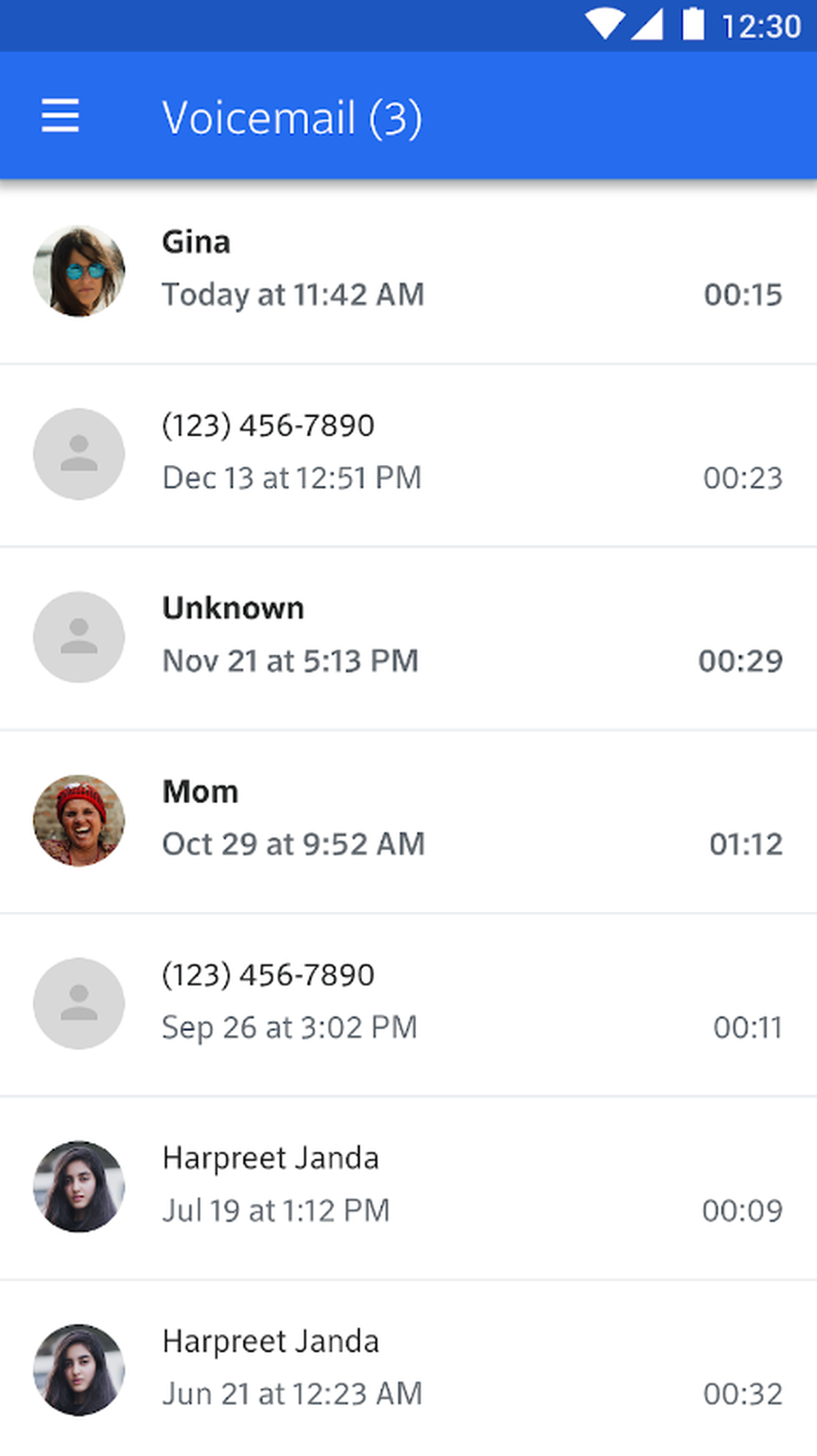Image resolution: width=817 pixels, height=1456 pixels.
Task: Open the navigation drawer menu
Action: pyautogui.click(x=60, y=116)
